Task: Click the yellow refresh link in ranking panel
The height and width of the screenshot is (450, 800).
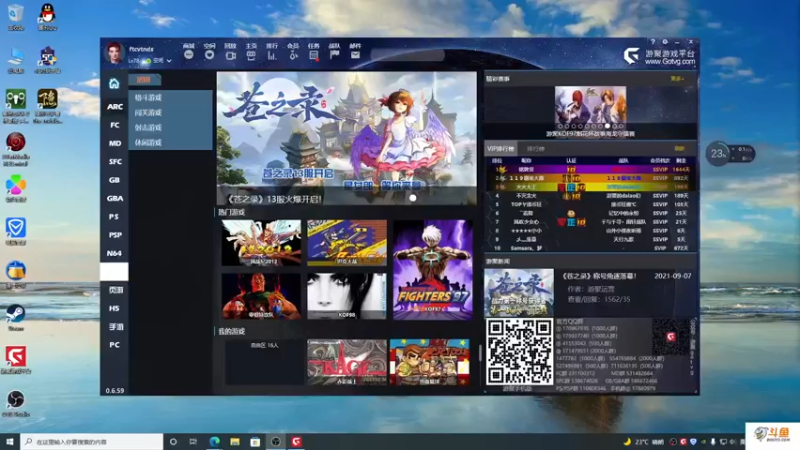Action: click(680, 149)
